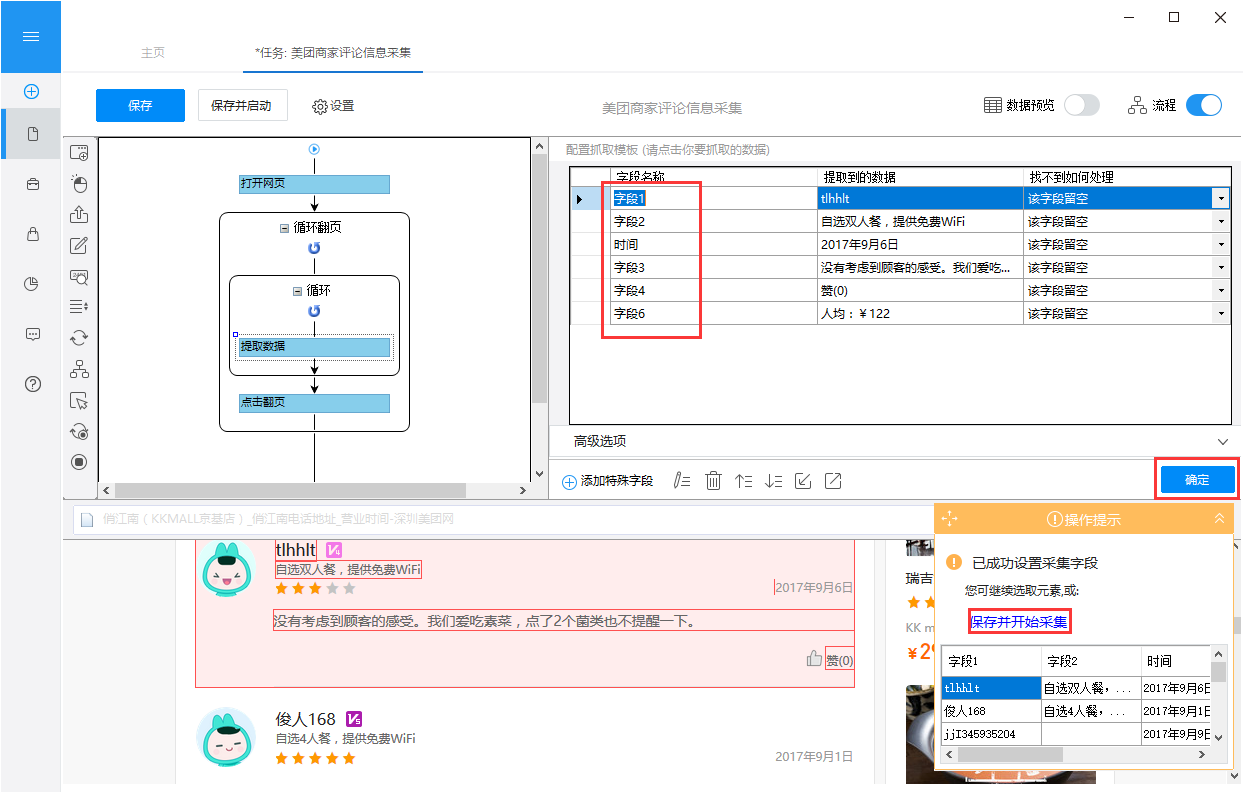
Task: Open the pie chart icon in sidebar
Action: [31, 284]
